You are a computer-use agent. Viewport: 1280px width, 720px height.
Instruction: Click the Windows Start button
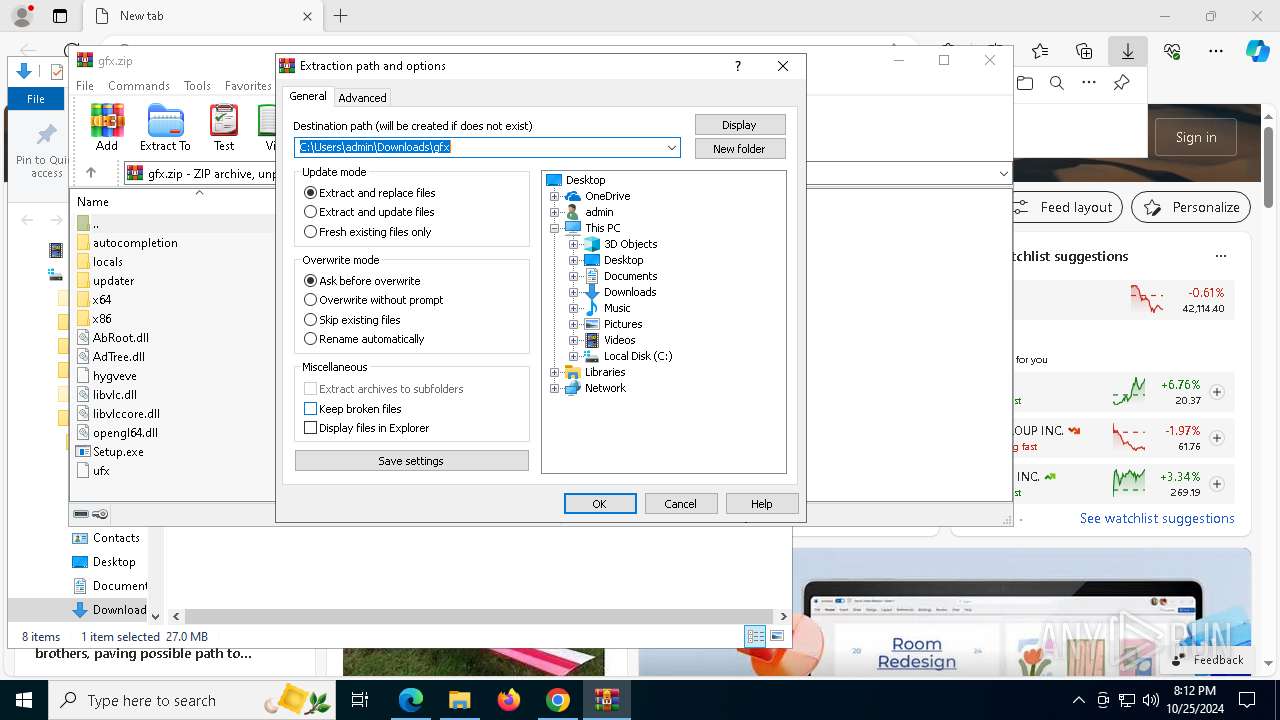[x=24, y=700]
